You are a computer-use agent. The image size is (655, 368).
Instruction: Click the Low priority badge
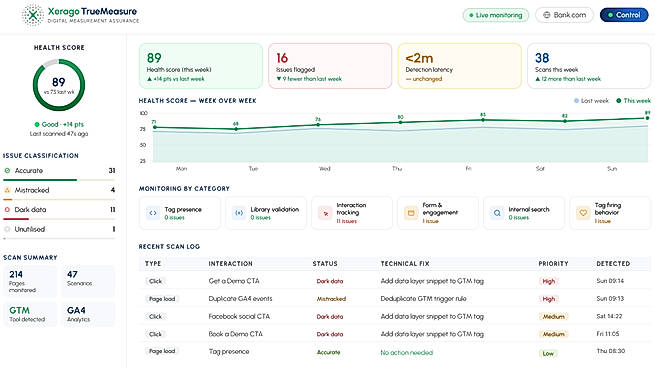pyautogui.click(x=548, y=353)
